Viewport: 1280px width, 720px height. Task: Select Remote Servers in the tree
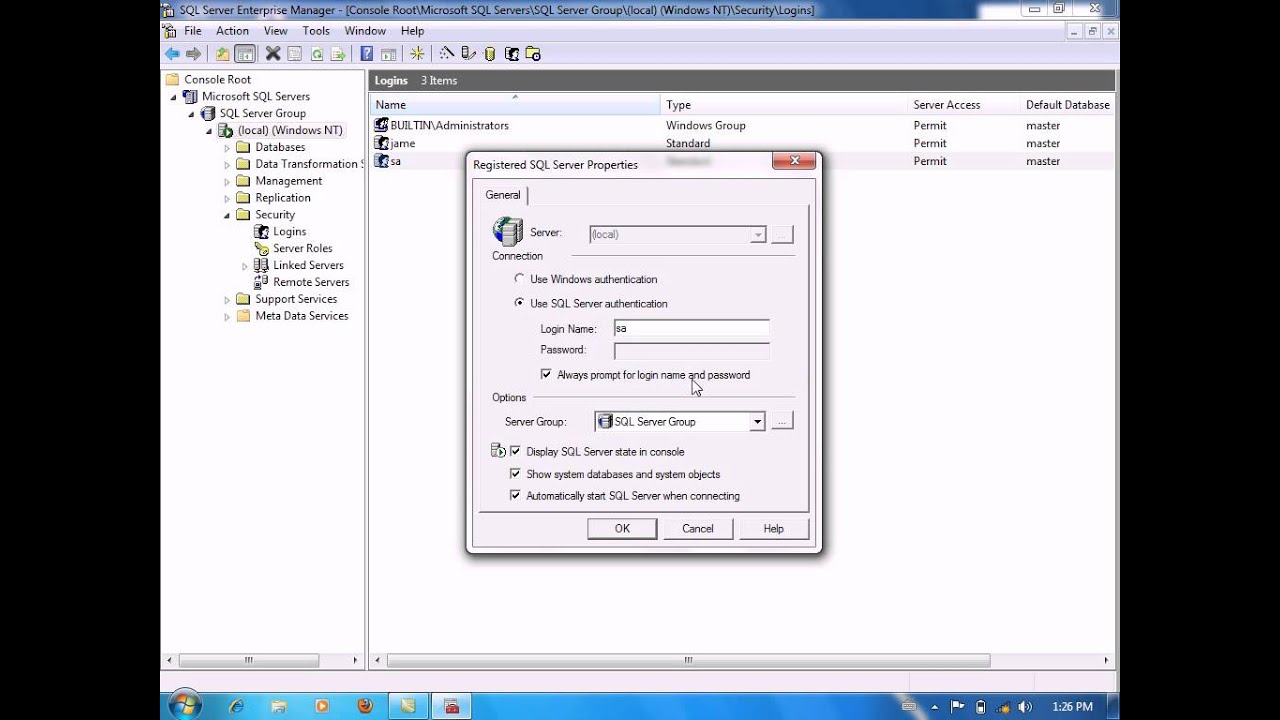[311, 282]
